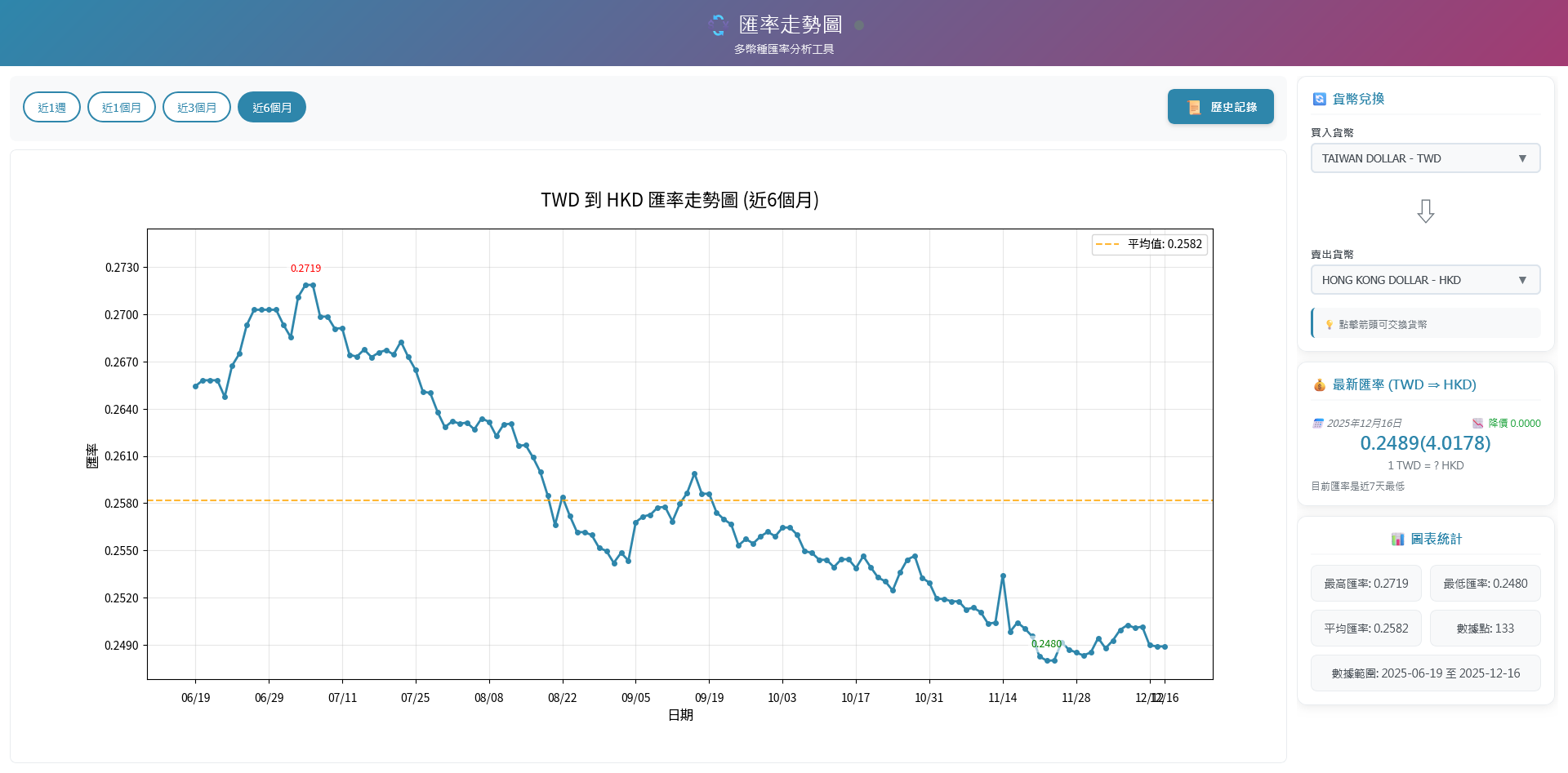This screenshot has width=1568, height=773.
Task: Switch to the 近1個月 time range
Action: coord(122,108)
